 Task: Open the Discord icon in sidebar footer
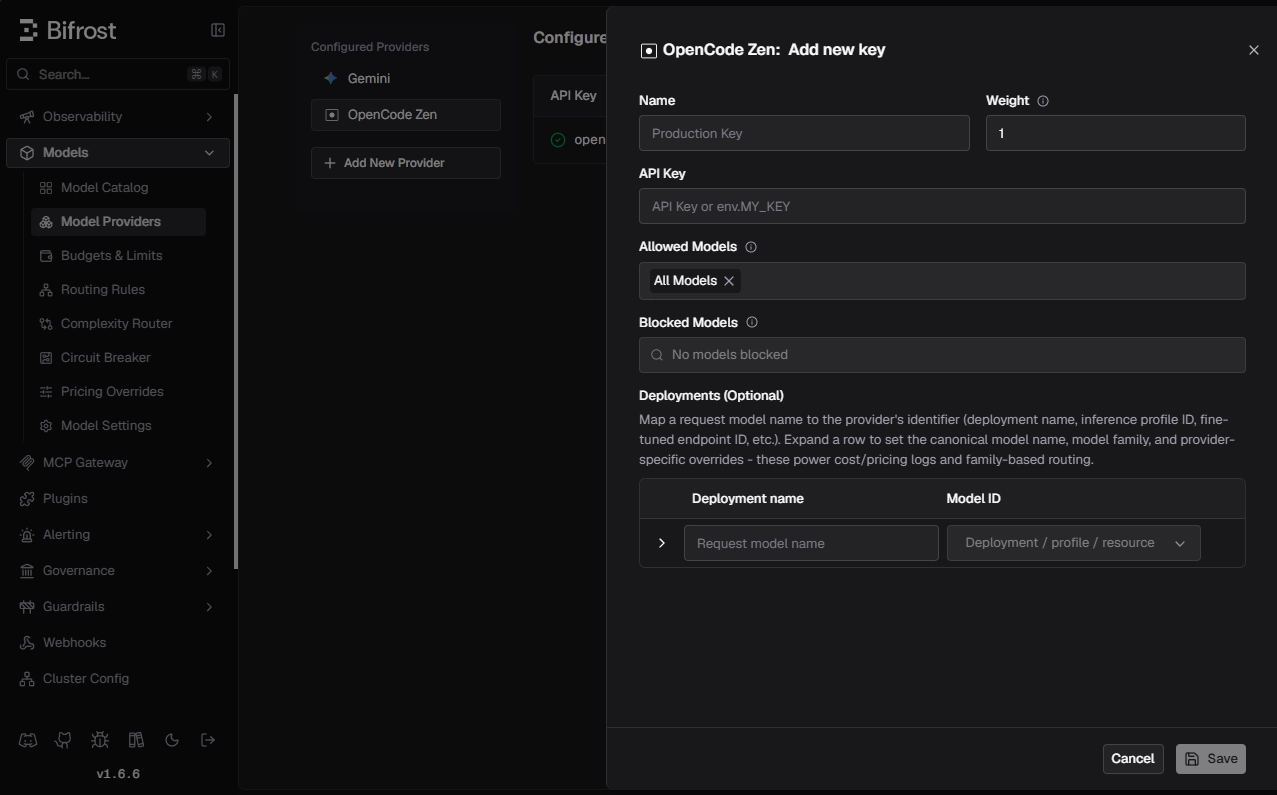28,740
